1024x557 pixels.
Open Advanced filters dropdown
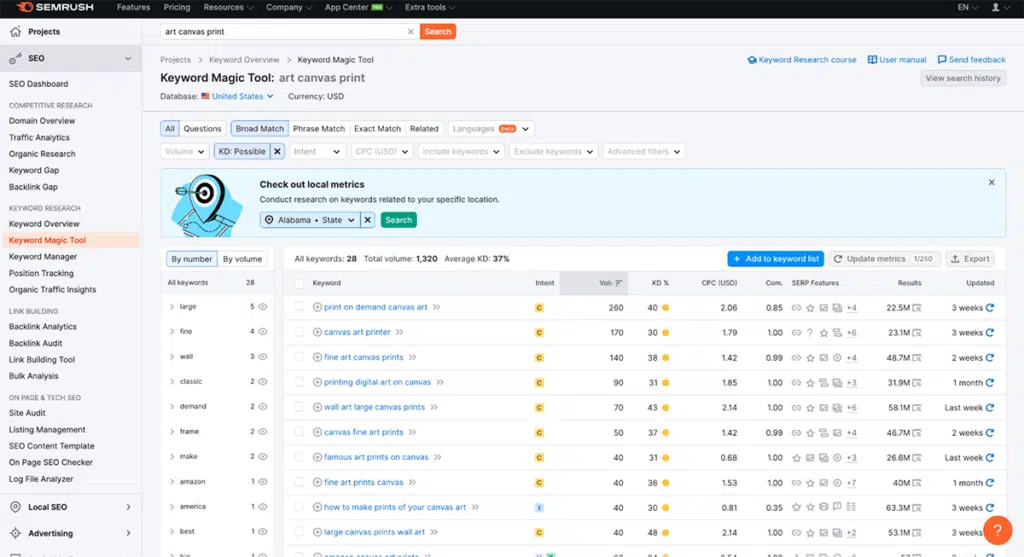(643, 151)
